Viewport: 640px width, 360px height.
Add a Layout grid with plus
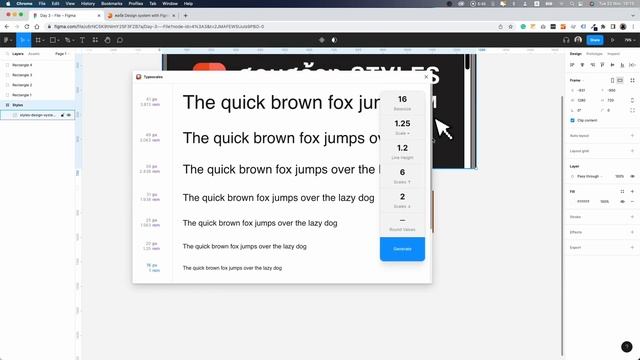pyautogui.click(x=633, y=151)
